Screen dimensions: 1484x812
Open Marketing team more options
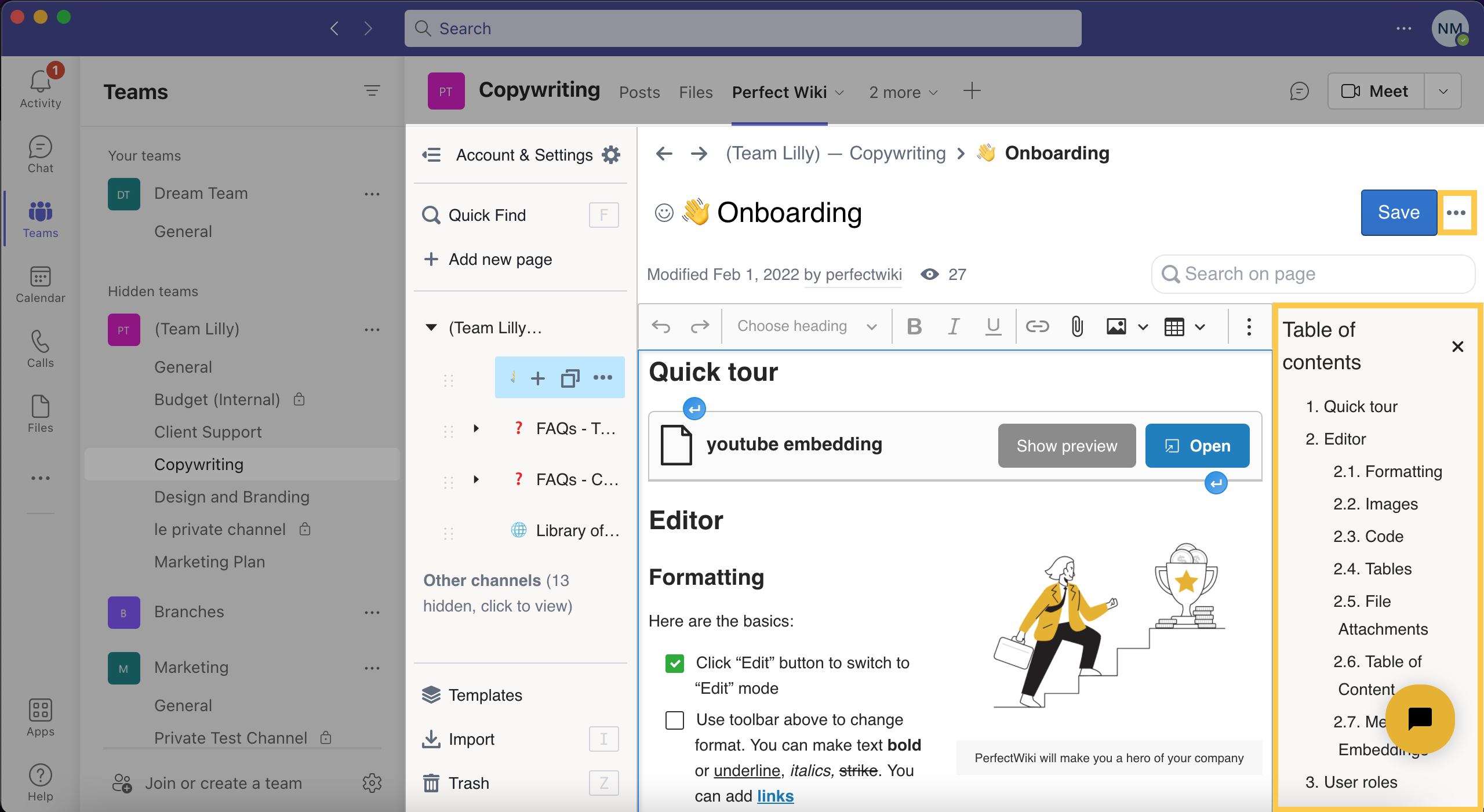click(372, 668)
